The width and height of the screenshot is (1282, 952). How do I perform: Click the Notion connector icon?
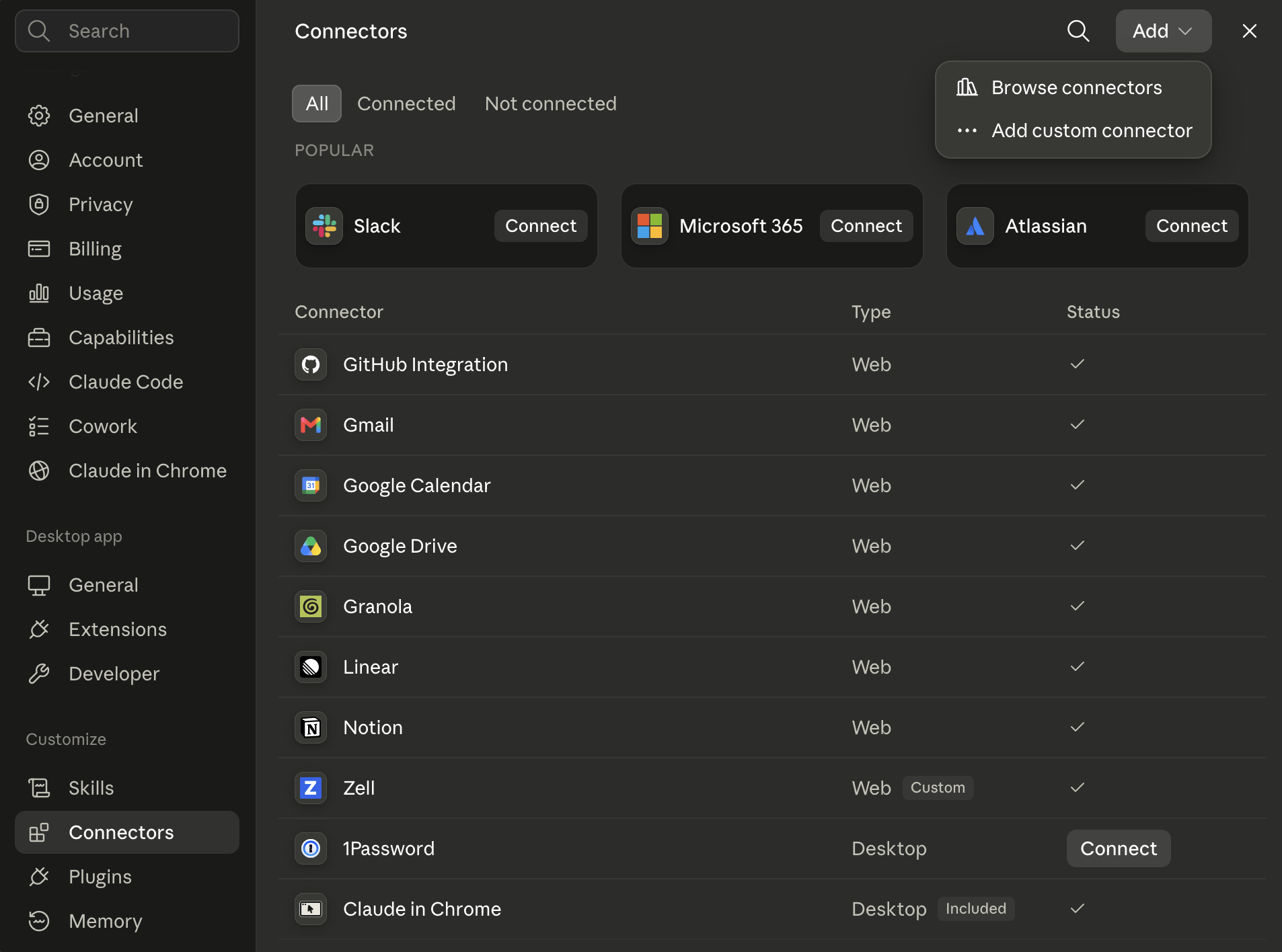coord(311,727)
